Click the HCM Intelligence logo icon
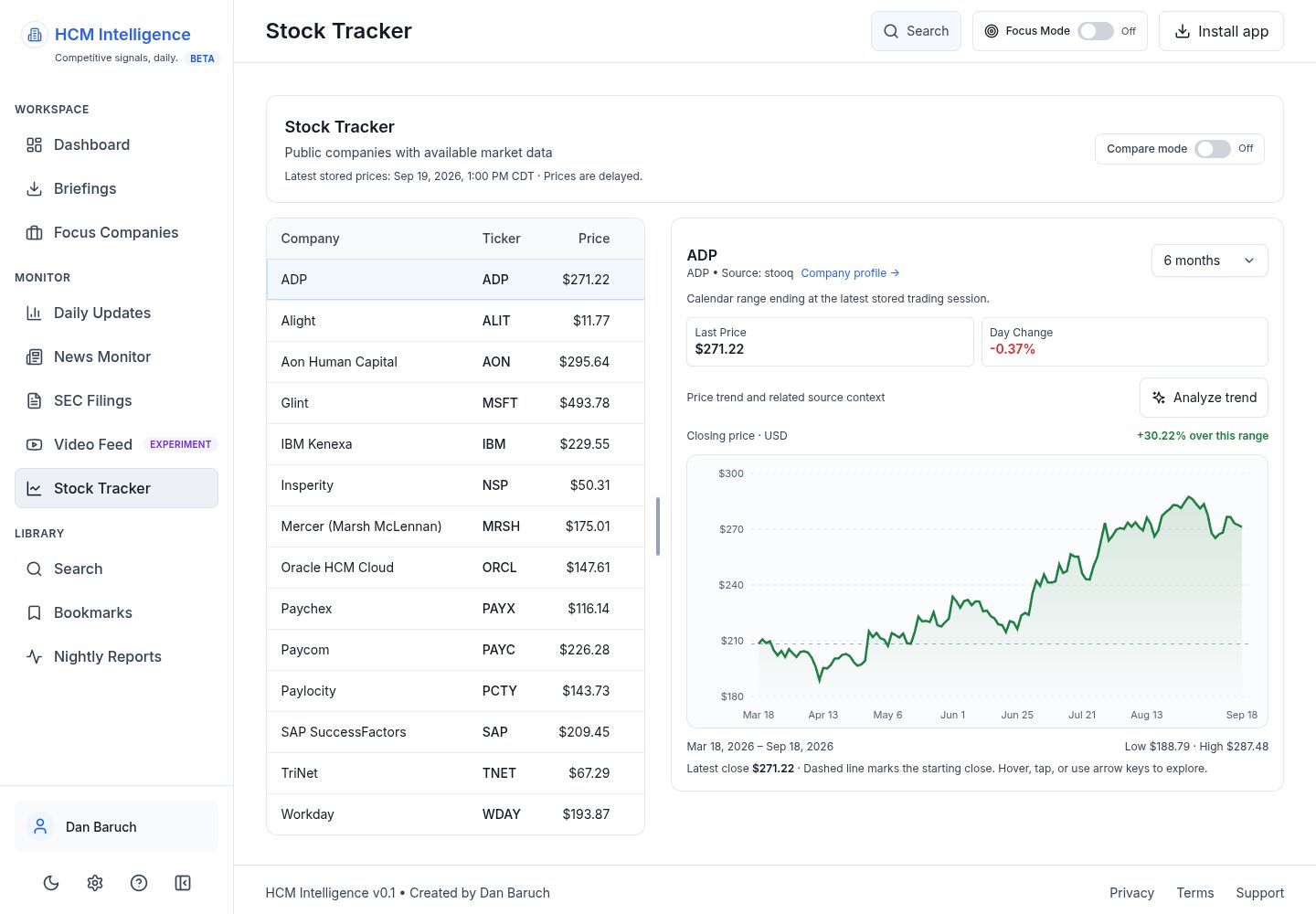Image resolution: width=1316 pixels, height=914 pixels. [35, 35]
